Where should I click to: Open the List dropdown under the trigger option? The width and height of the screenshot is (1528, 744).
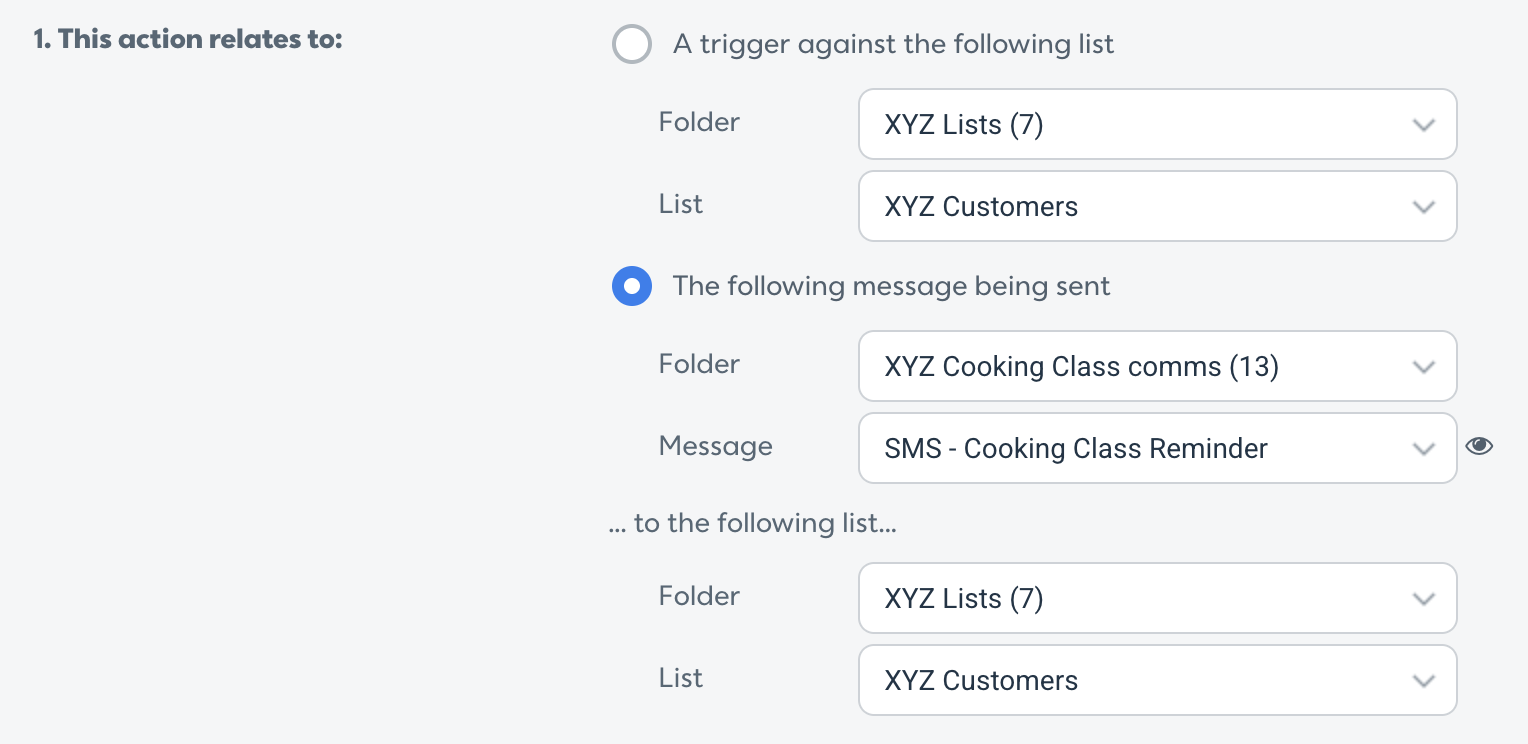point(1157,206)
